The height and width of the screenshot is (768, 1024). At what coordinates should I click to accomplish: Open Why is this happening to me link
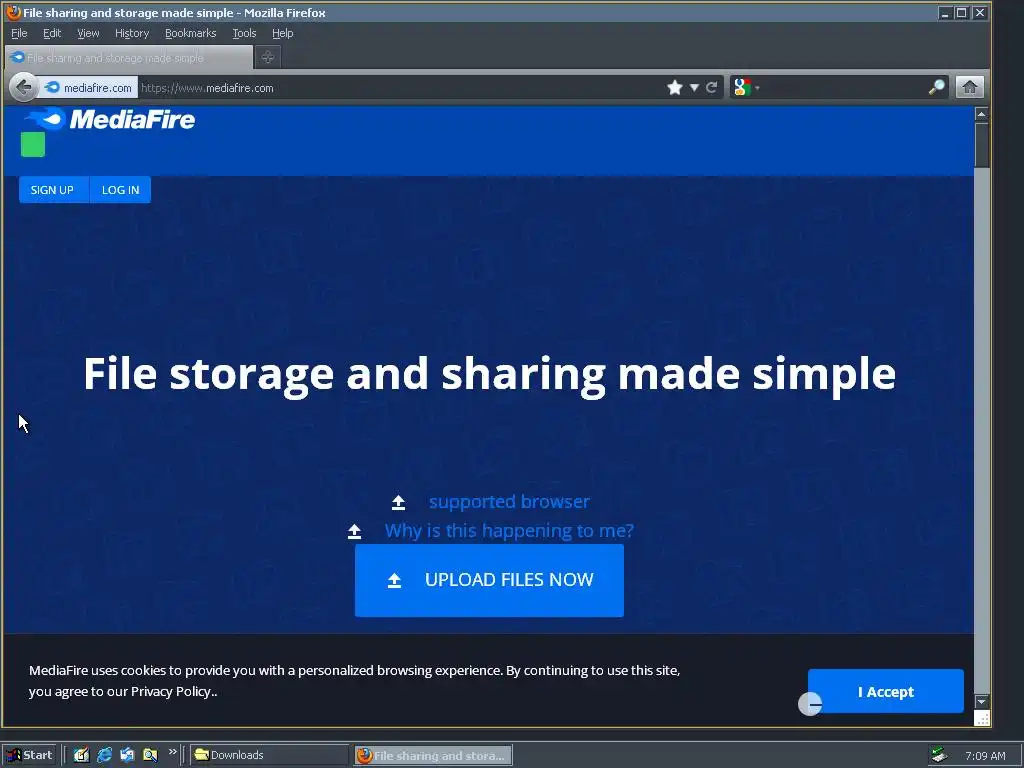pyautogui.click(x=509, y=531)
